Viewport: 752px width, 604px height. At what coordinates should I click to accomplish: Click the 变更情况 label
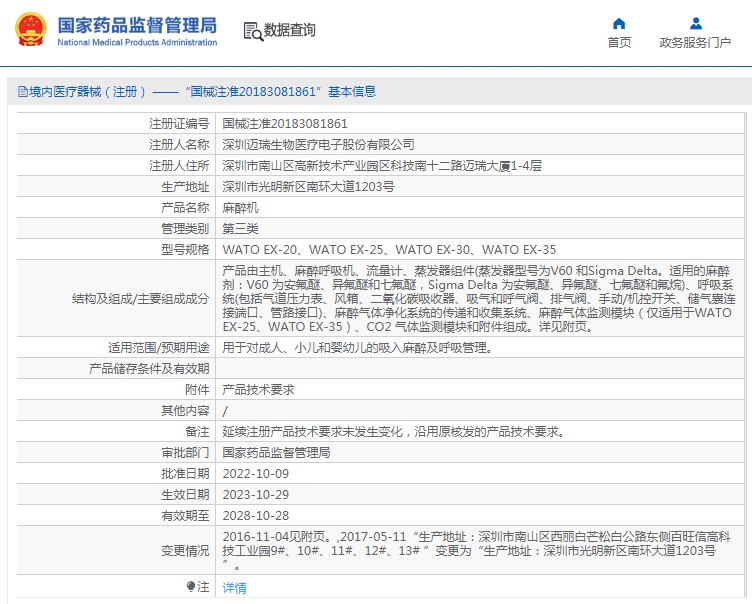click(185, 551)
